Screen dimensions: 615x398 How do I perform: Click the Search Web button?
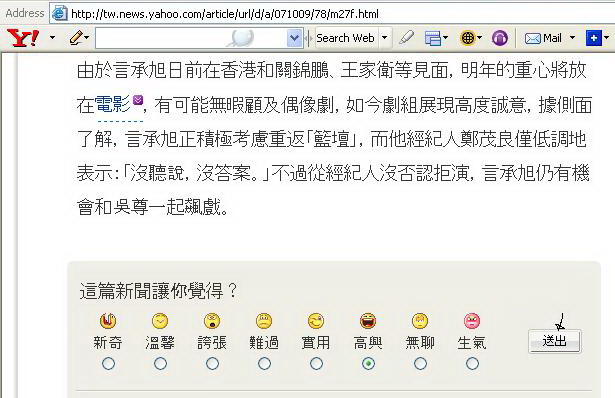click(x=345, y=38)
